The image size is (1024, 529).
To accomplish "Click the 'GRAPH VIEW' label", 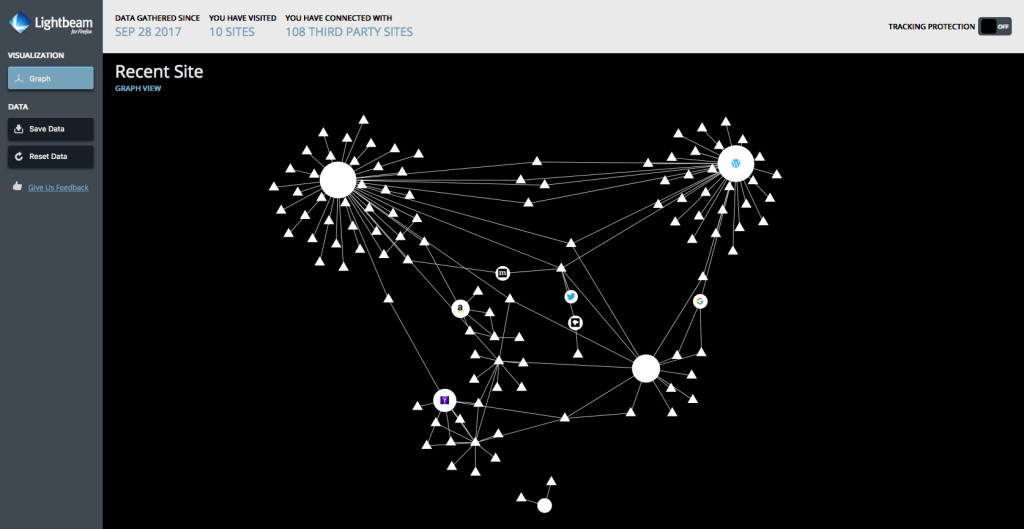I will tap(138, 89).
